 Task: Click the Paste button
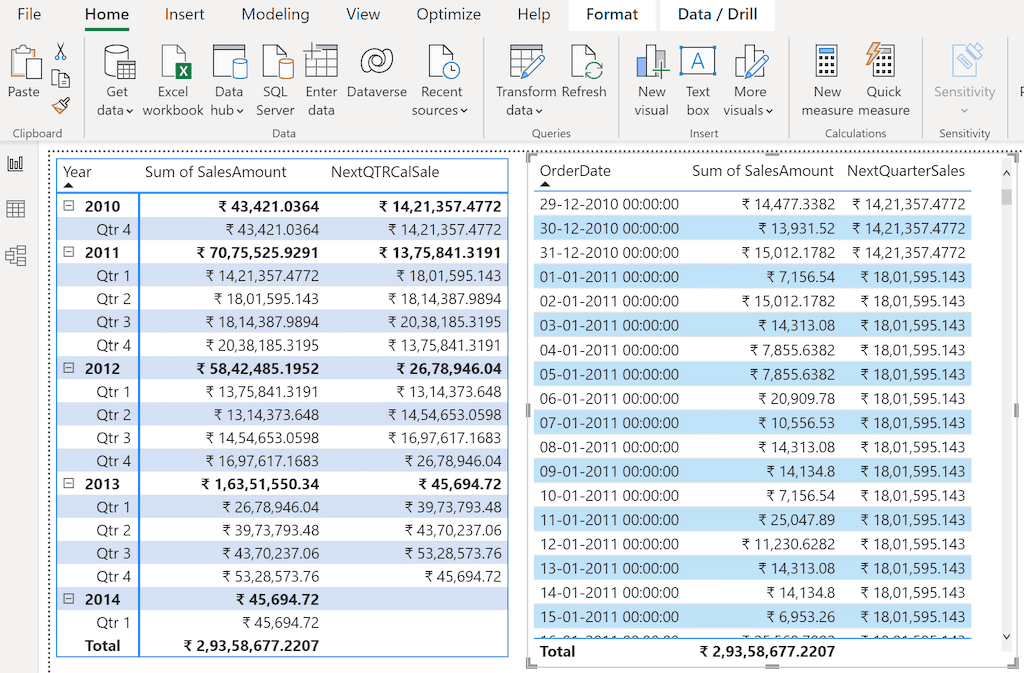pyautogui.click(x=23, y=71)
